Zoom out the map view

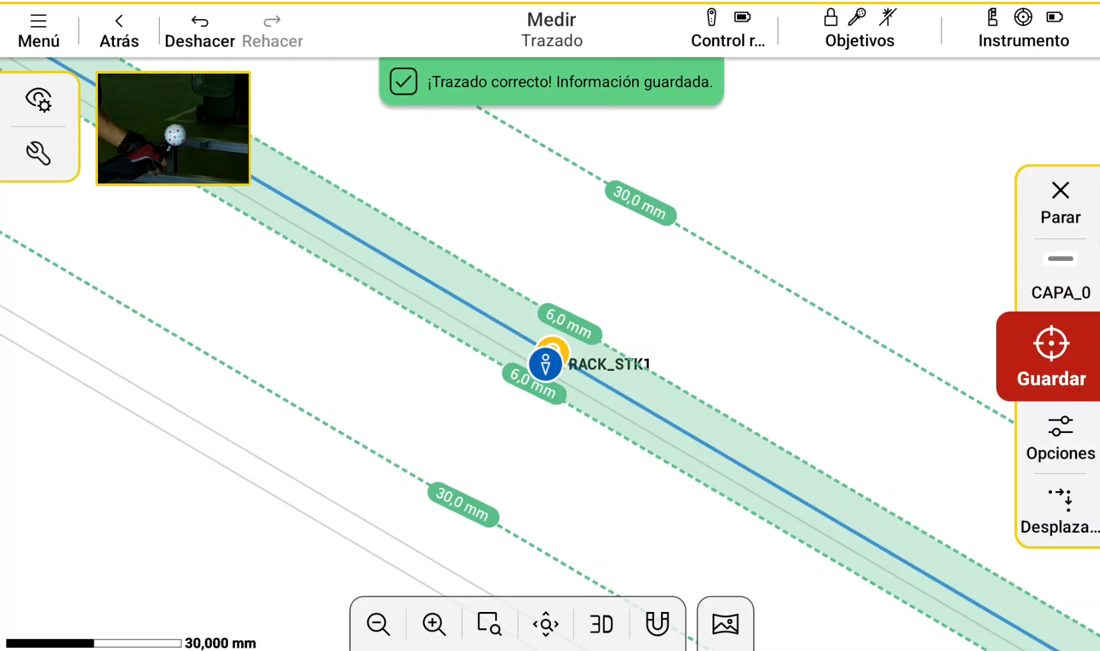(x=378, y=624)
